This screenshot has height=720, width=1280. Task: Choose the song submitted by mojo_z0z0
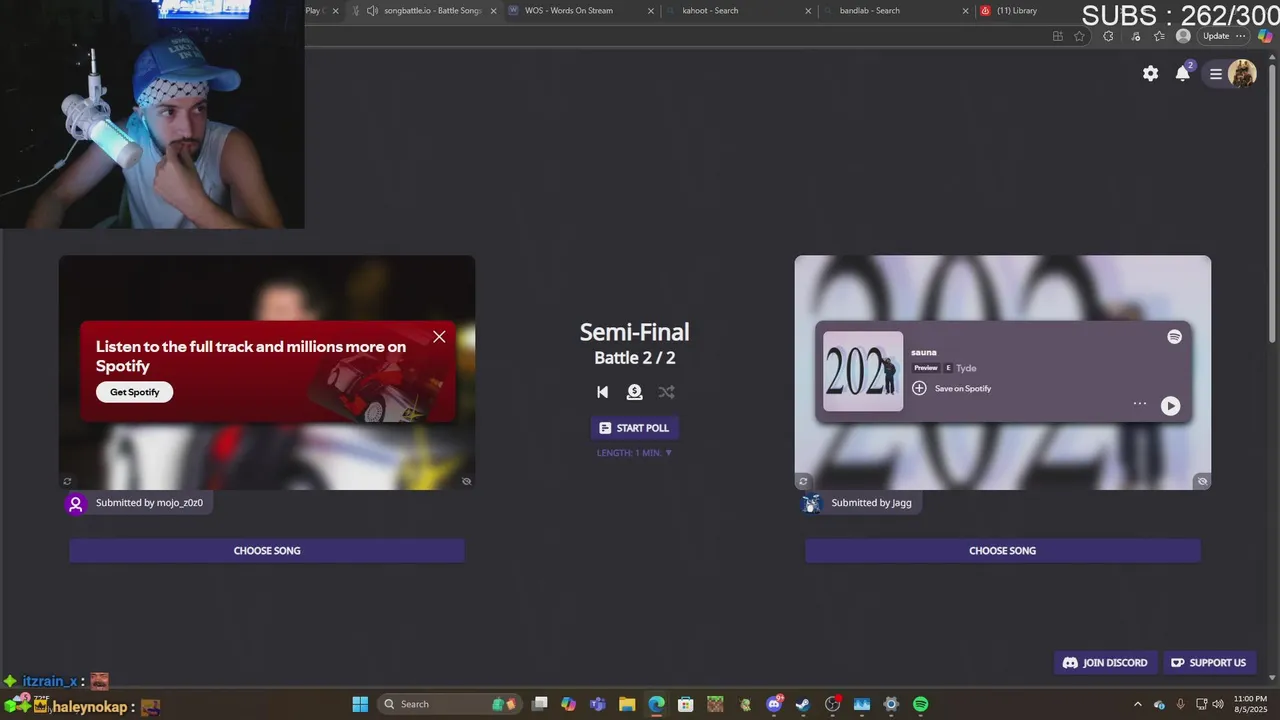point(267,550)
